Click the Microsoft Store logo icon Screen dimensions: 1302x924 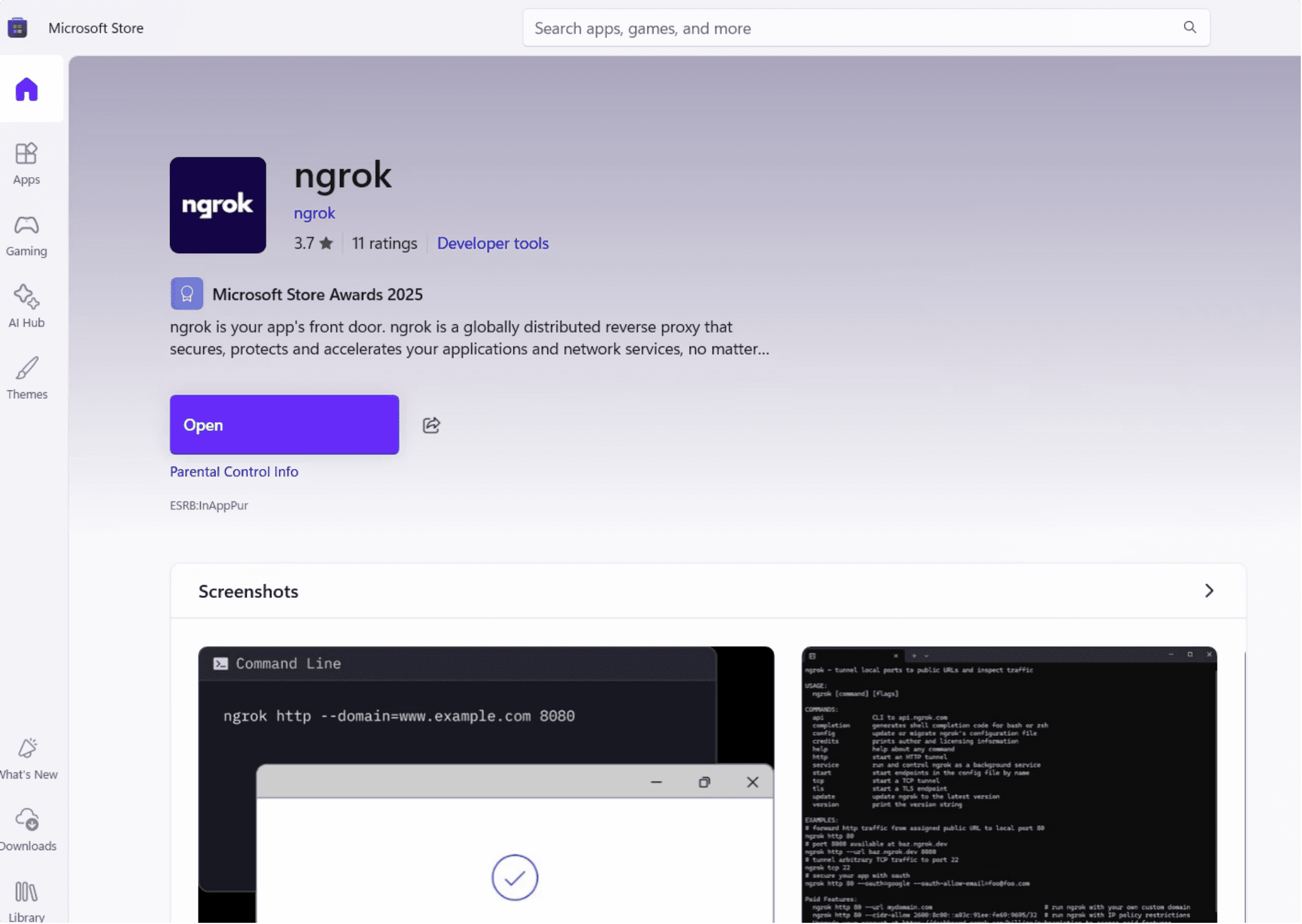tap(17, 28)
